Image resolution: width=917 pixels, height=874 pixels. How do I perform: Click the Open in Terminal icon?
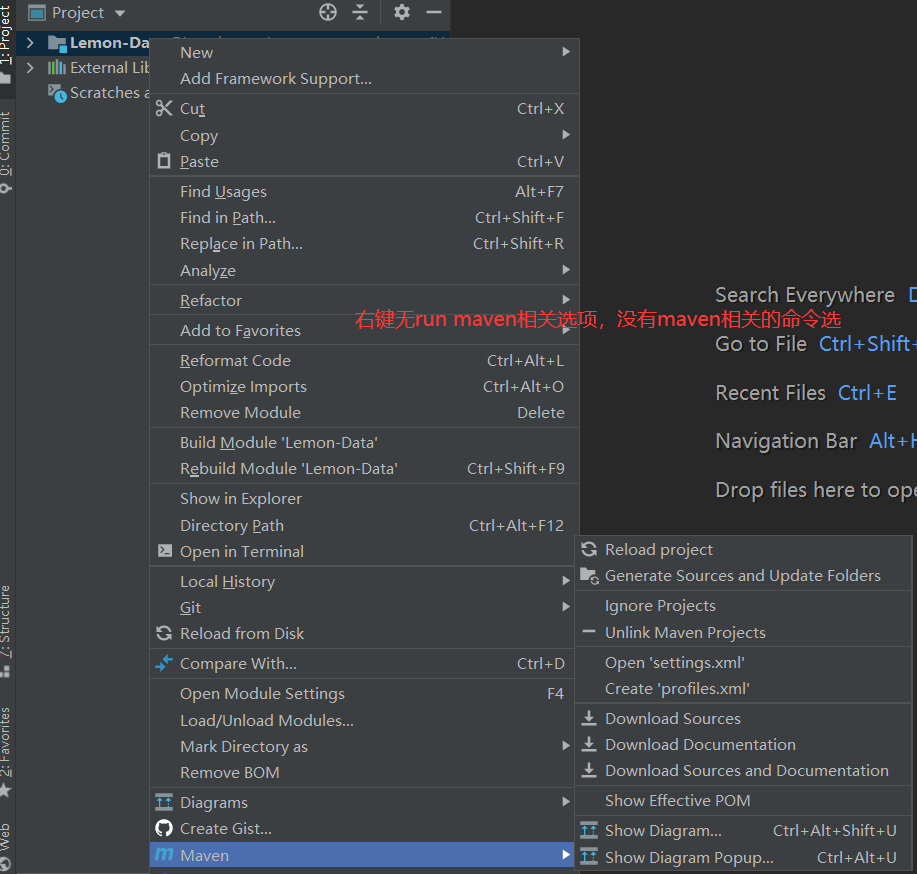pyautogui.click(x=164, y=551)
